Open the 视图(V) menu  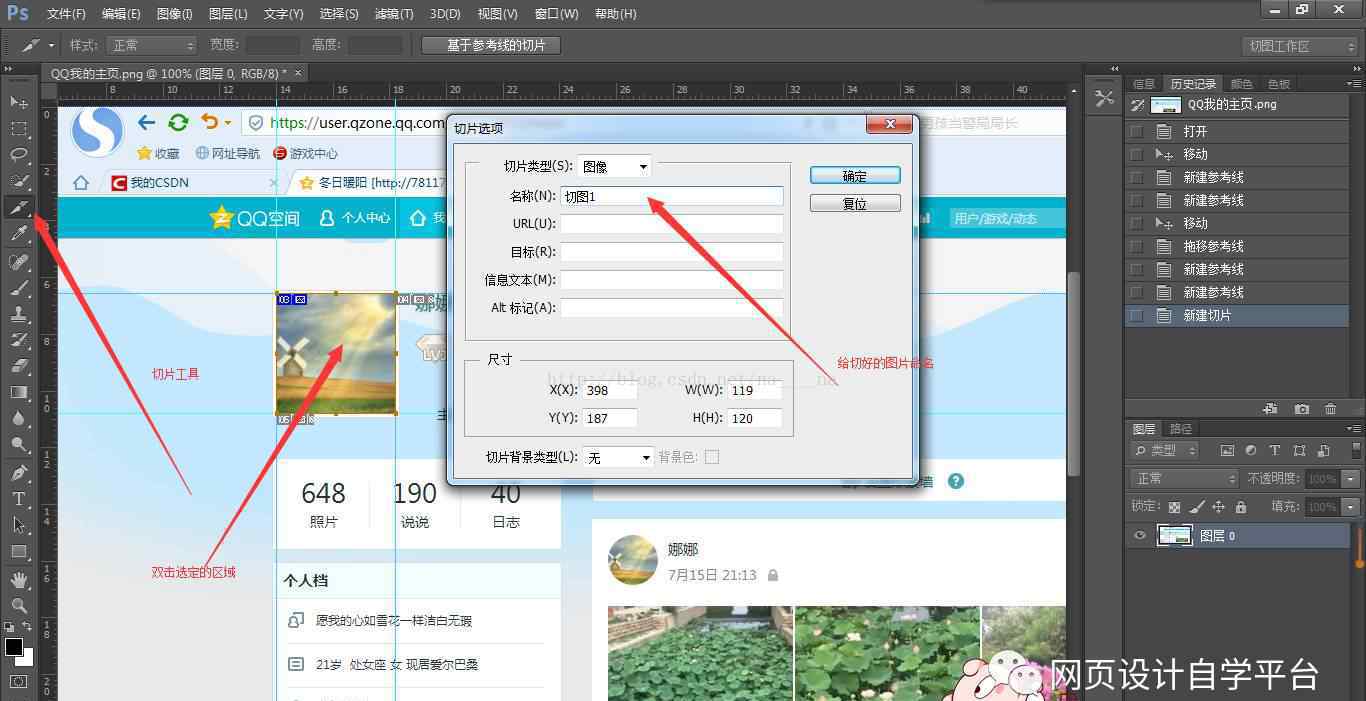coord(497,14)
